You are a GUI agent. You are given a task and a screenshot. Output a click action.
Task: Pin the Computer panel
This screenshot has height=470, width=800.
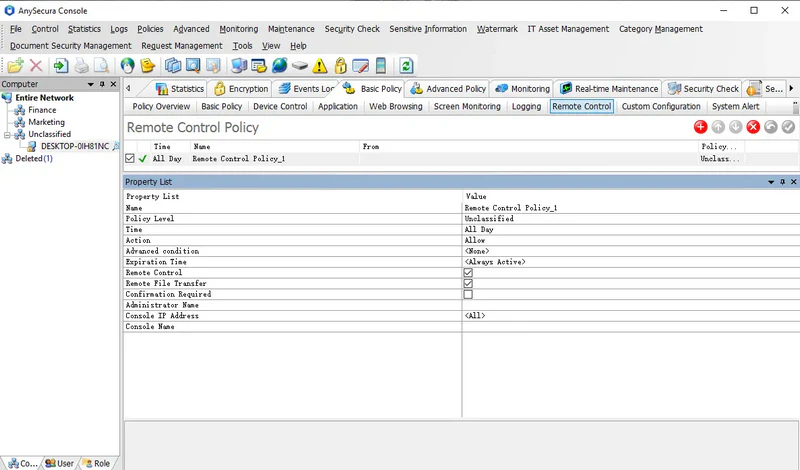102,84
